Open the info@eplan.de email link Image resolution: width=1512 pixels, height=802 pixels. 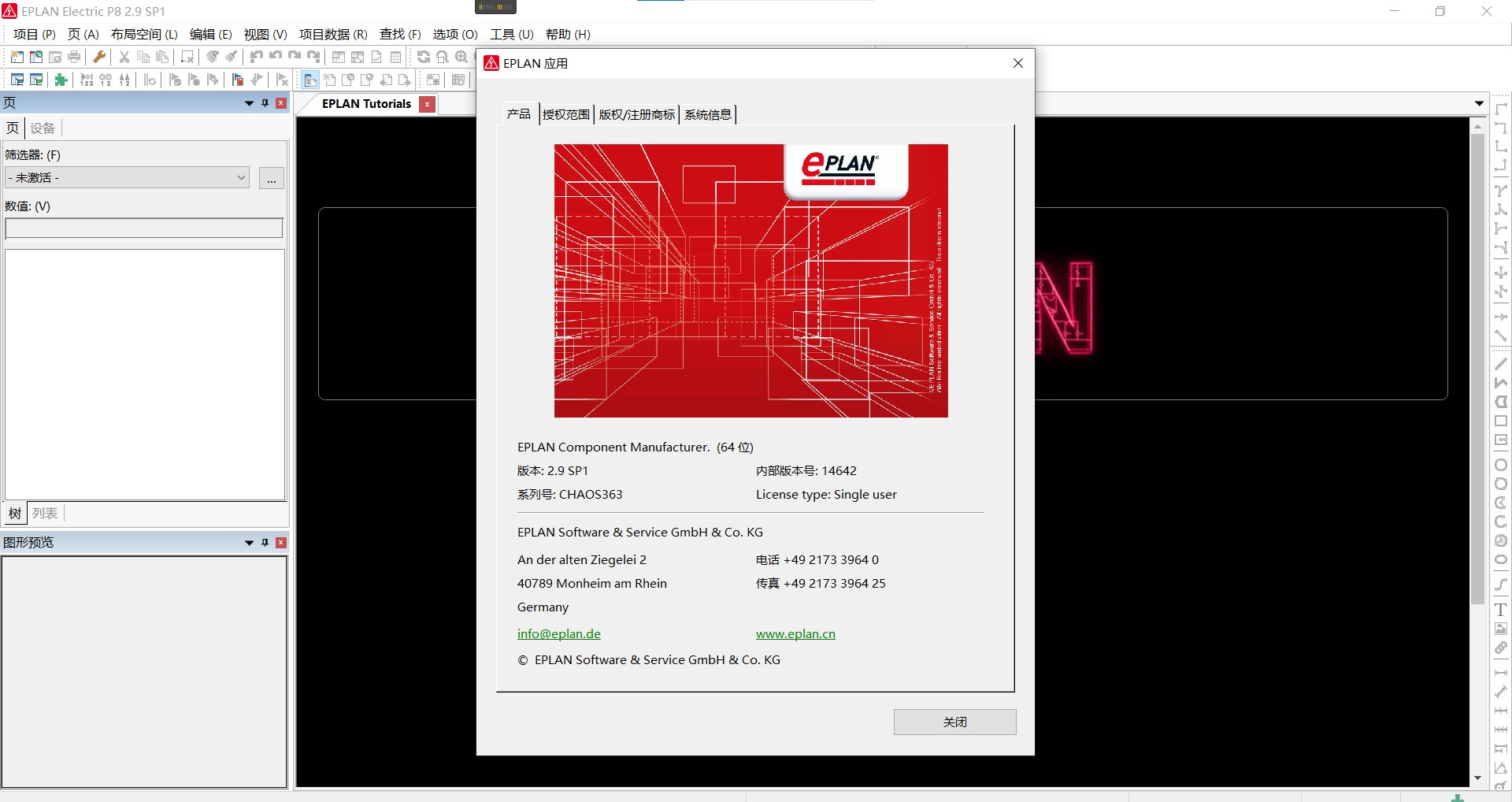pyautogui.click(x=558, y=633)
